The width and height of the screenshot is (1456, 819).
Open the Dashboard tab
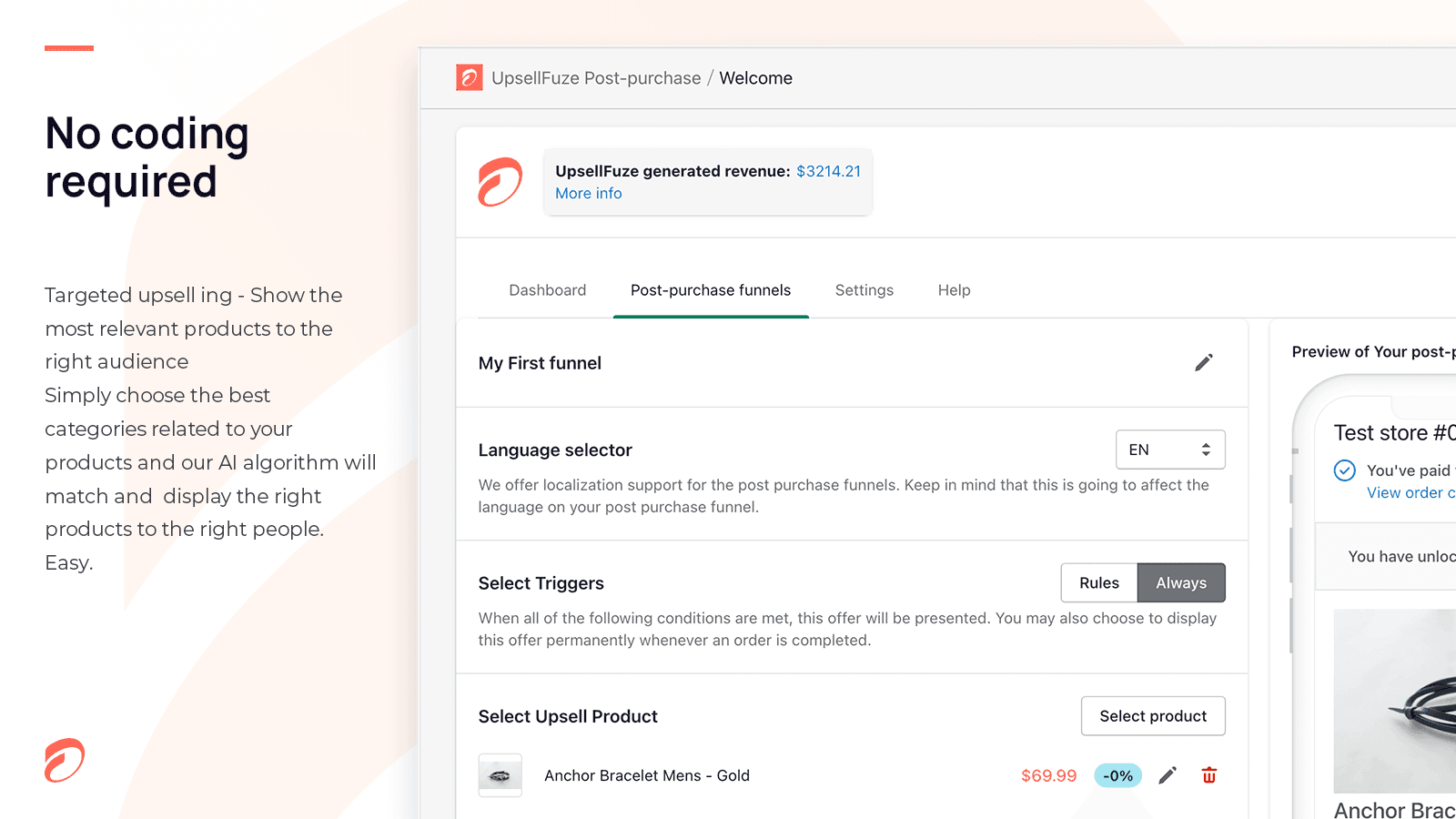[547, 290]
